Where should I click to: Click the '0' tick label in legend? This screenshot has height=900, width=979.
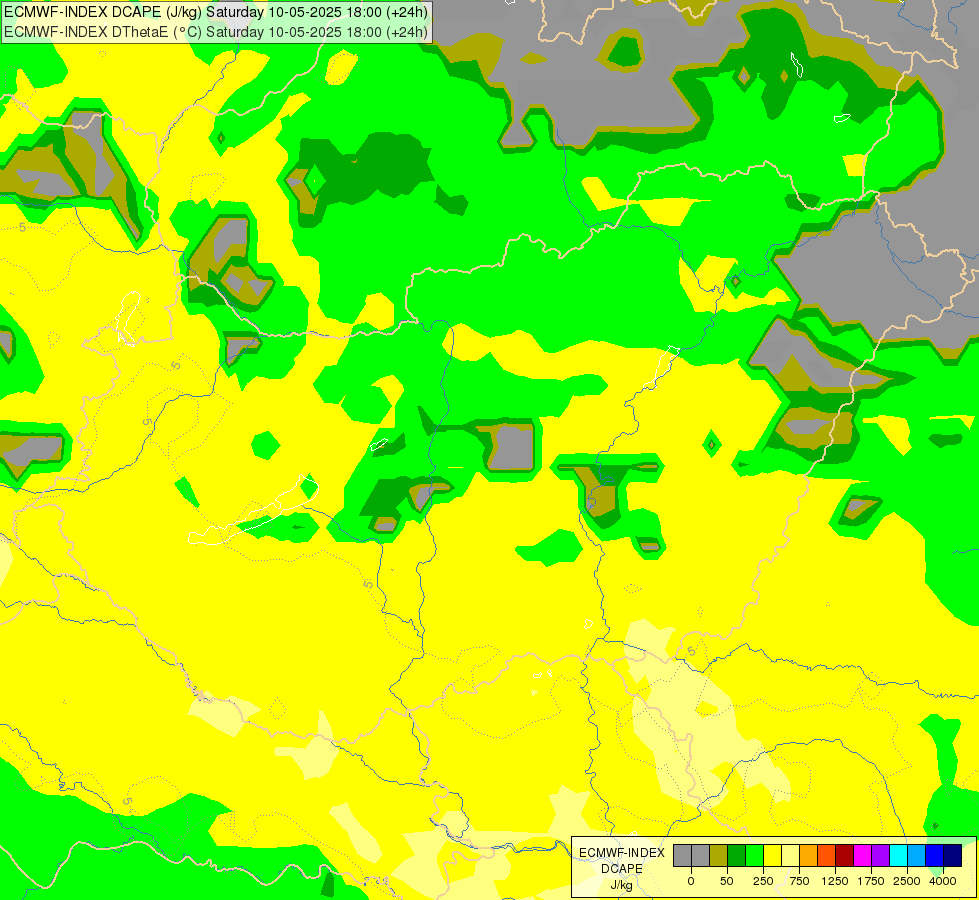691,881
